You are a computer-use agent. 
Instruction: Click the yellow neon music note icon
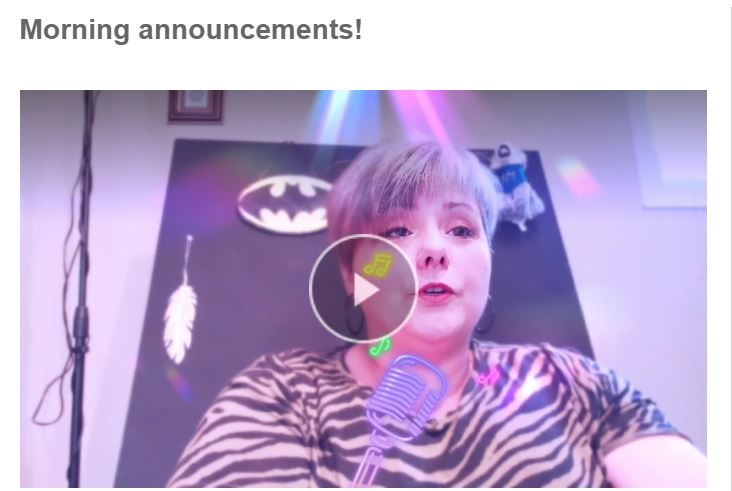379,266
